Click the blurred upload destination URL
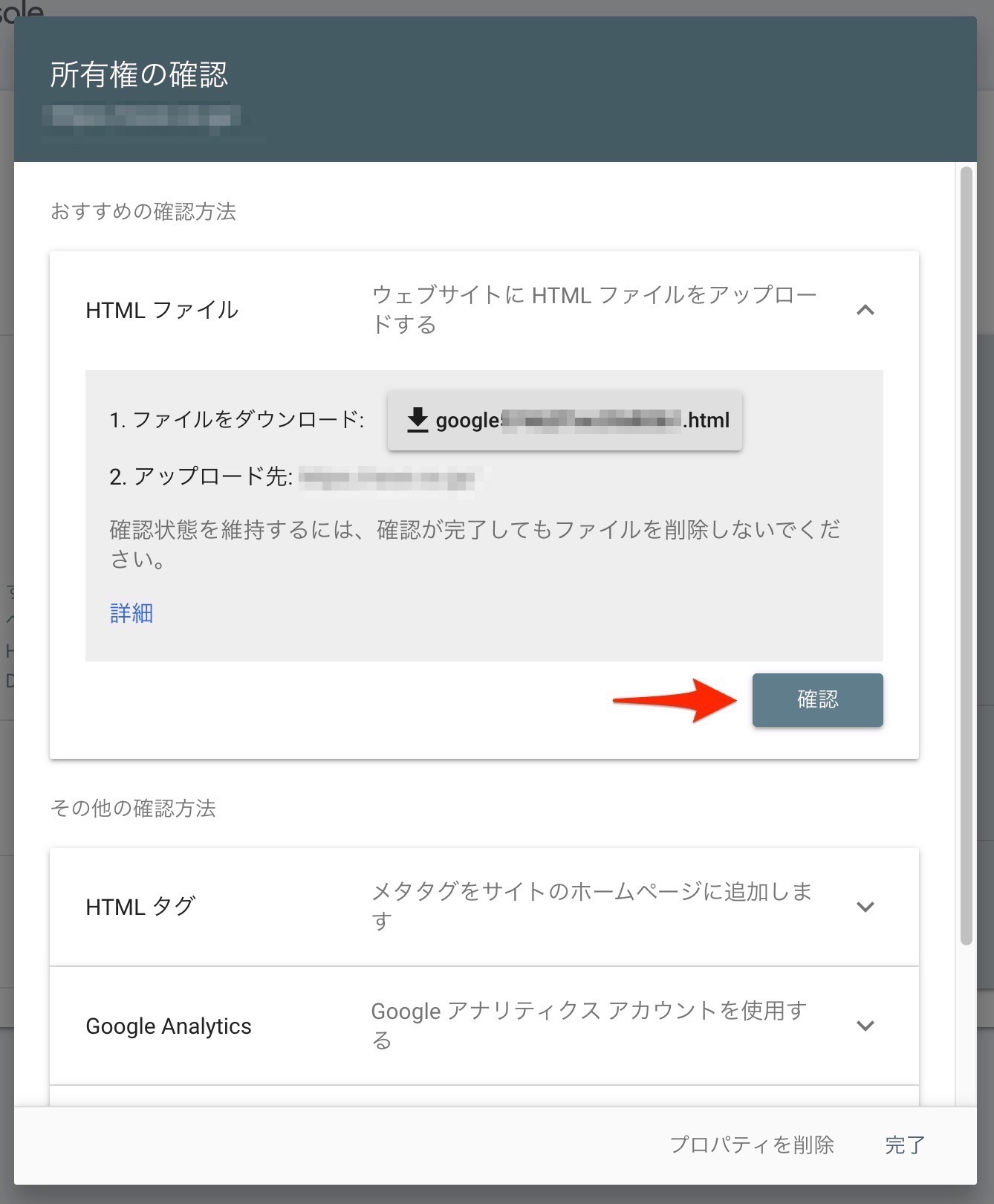The image size is (994, 1204). click(389, 477)
